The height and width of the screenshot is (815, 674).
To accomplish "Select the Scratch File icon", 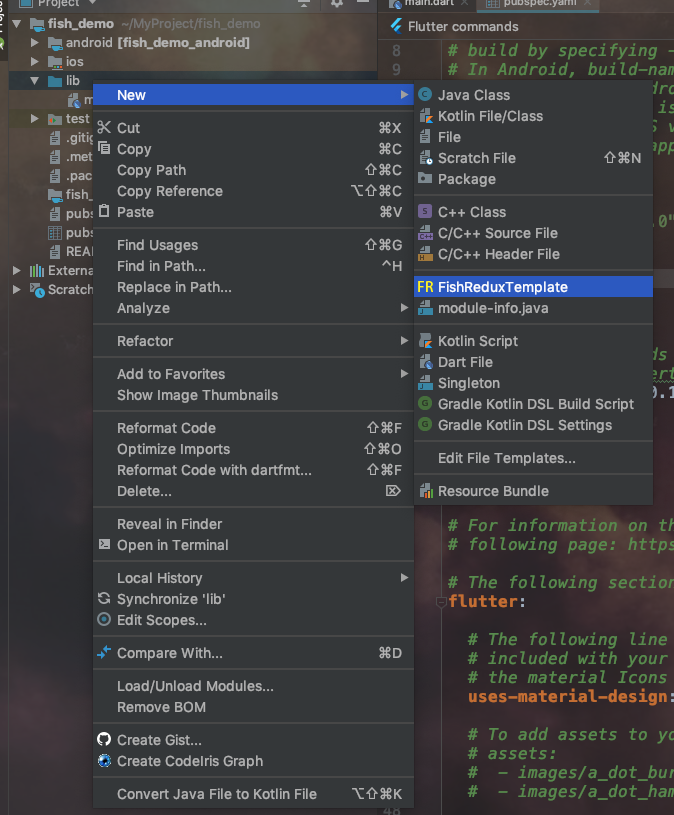I will click(425, 158).
